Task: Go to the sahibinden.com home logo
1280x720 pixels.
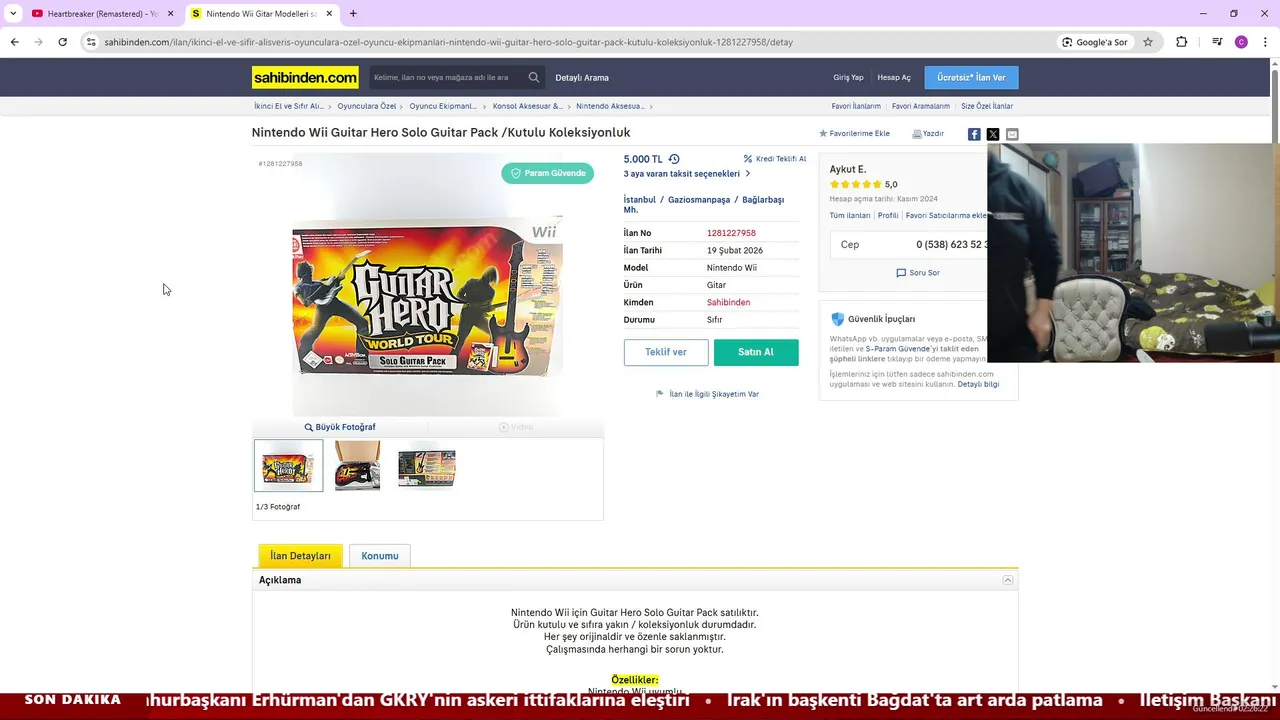Action: pyautogui.click(x=305, y=77)
